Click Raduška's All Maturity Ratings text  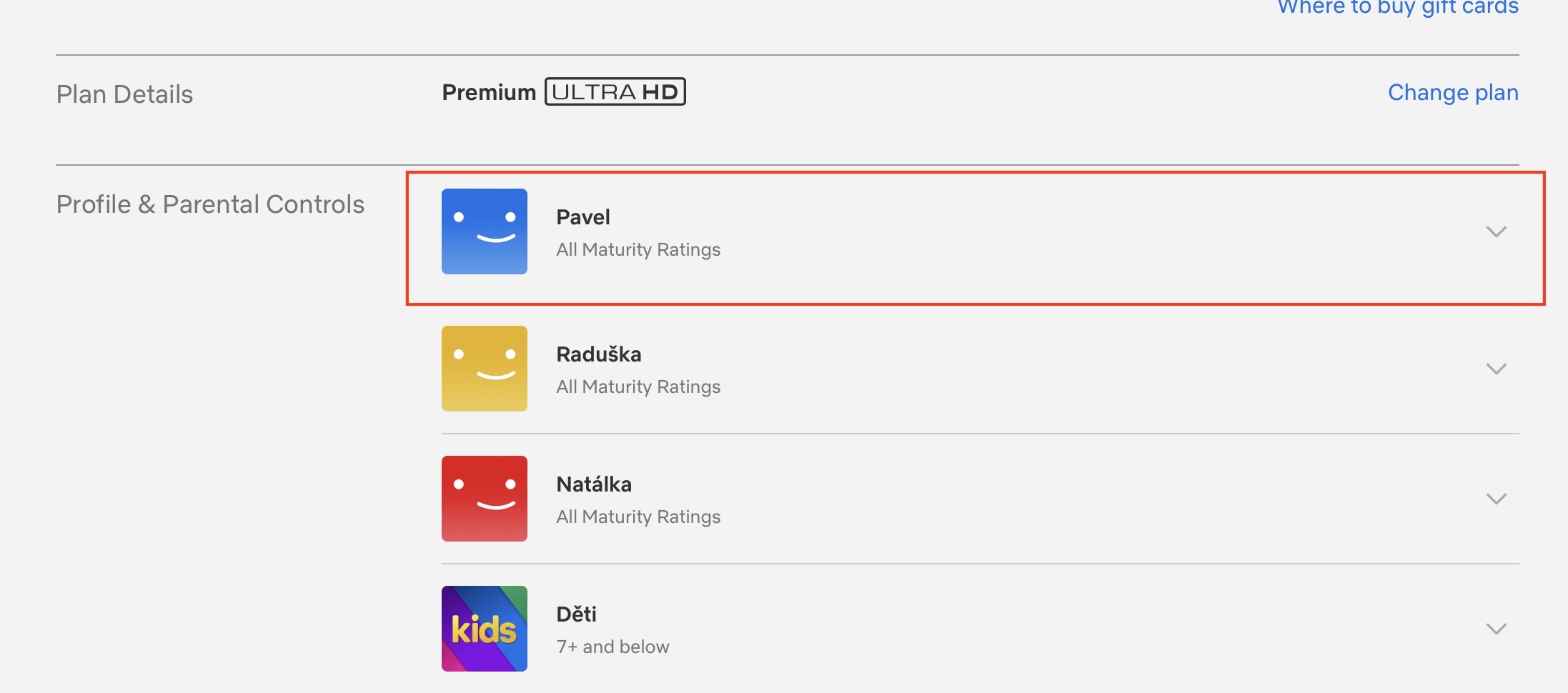(x=638, y=387)
